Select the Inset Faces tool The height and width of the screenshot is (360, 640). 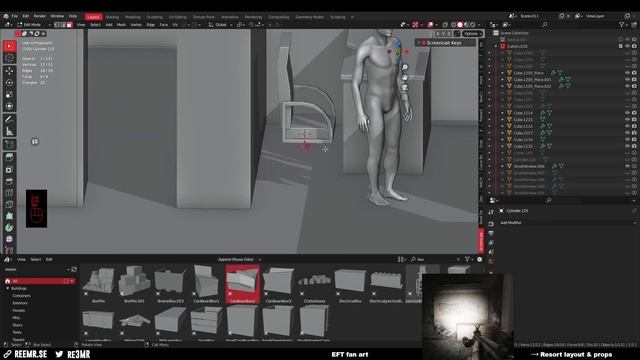point(9,169)
